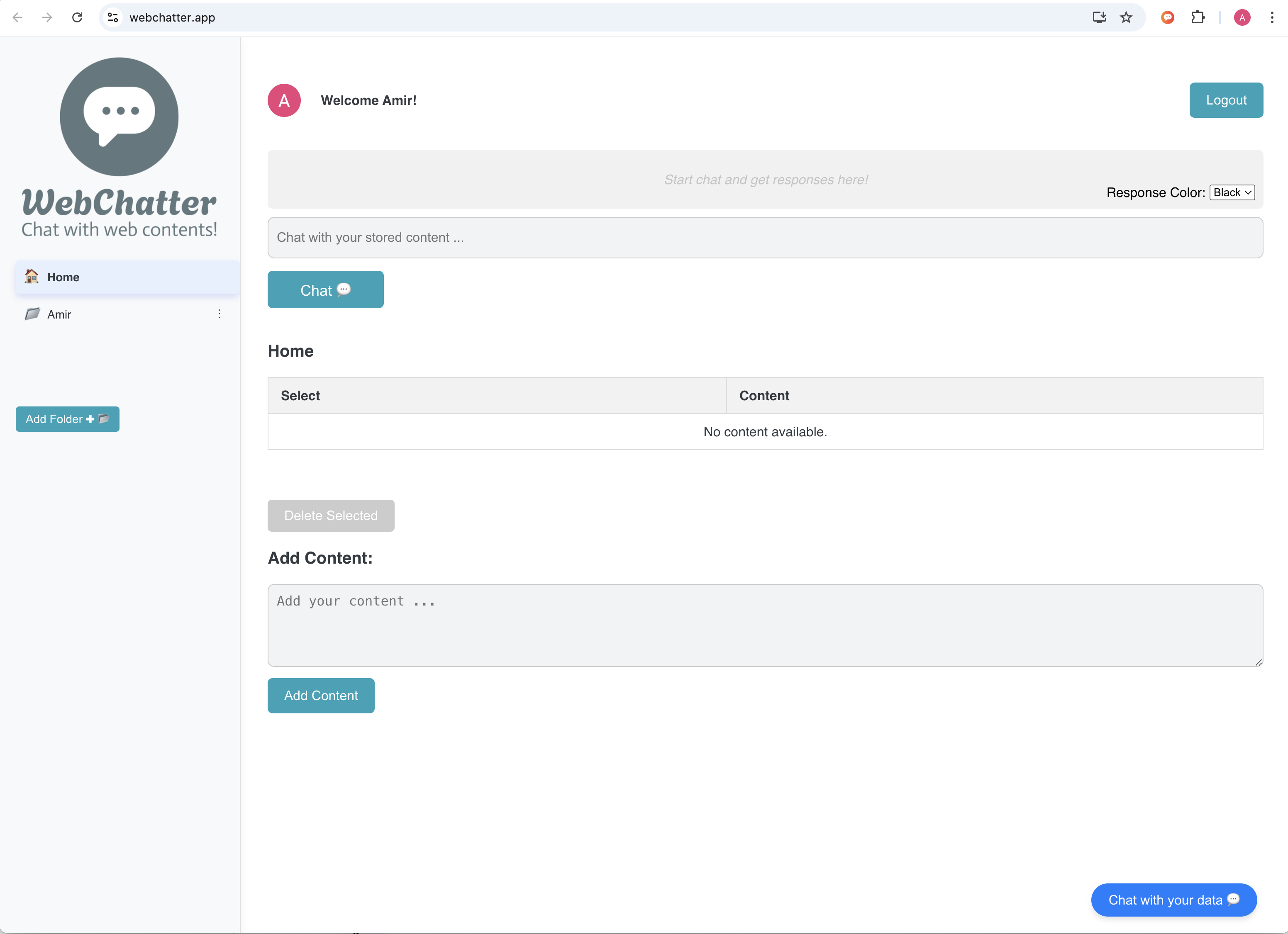Click the browser forward arrow
The height and width of the screenshot is (934, 1288).
(47, 17)
